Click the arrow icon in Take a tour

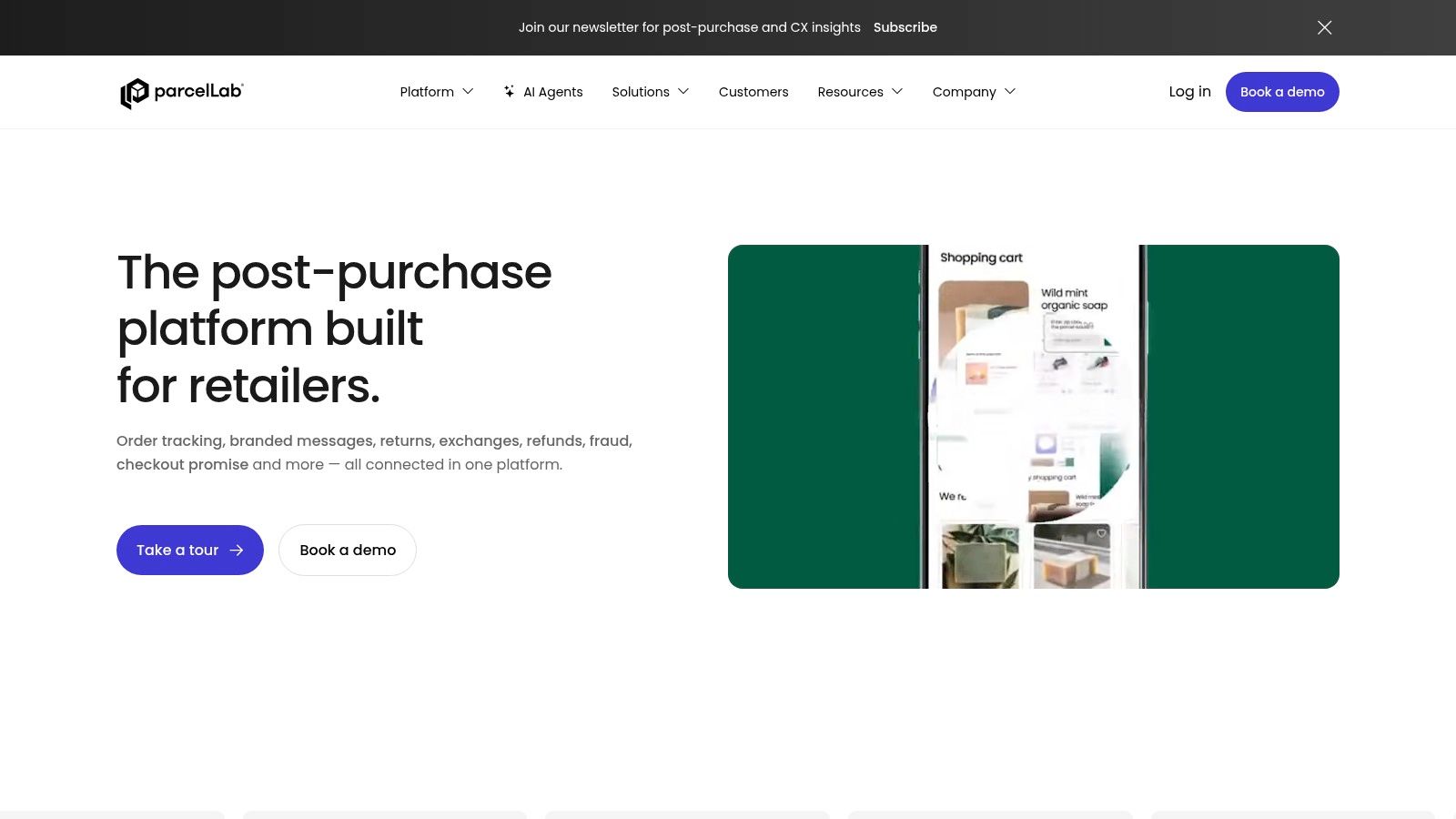coord(237,550)
